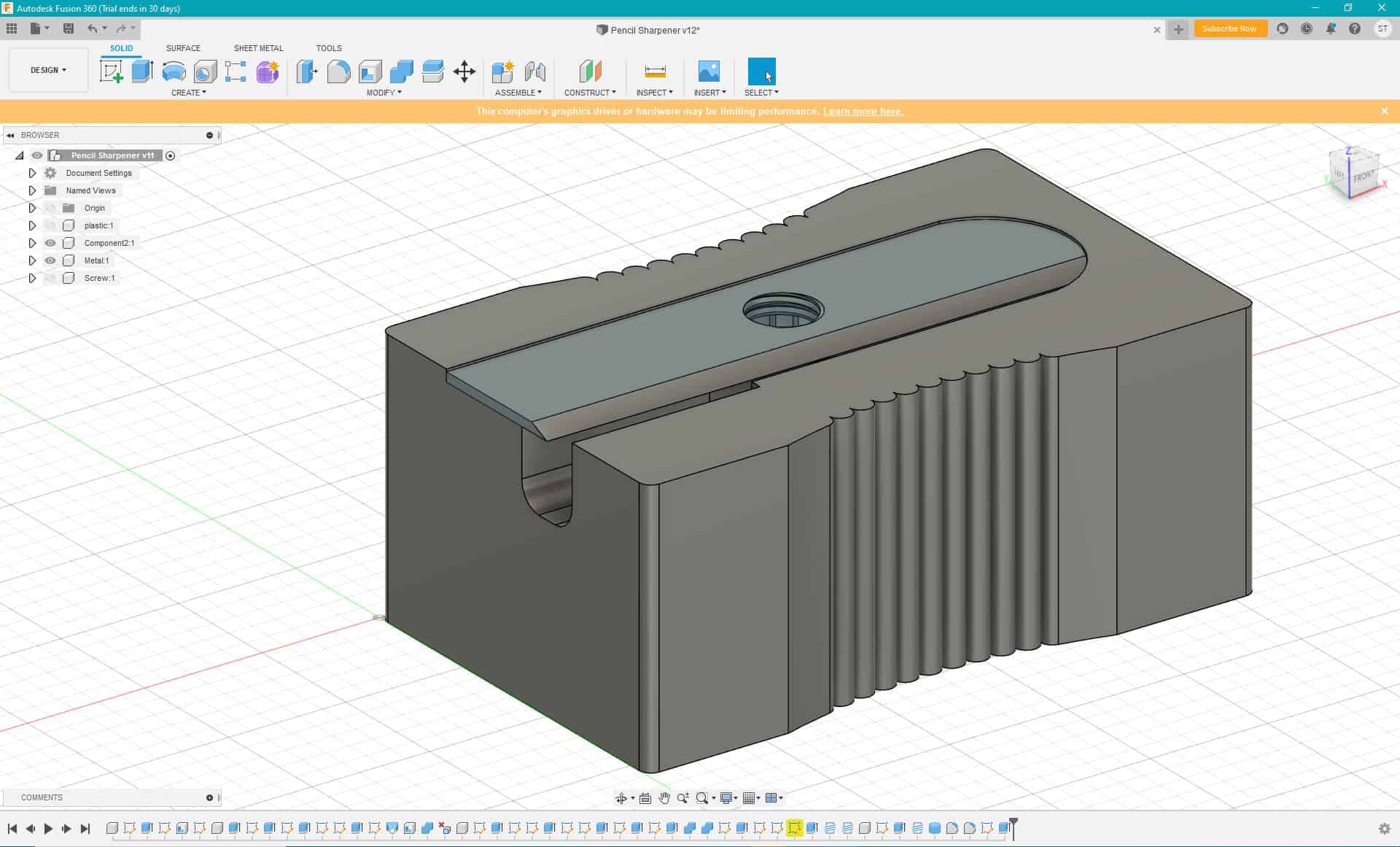Open the Modify dropdown menu
This screenshot has width=1400, height=847.
[384, 93]
